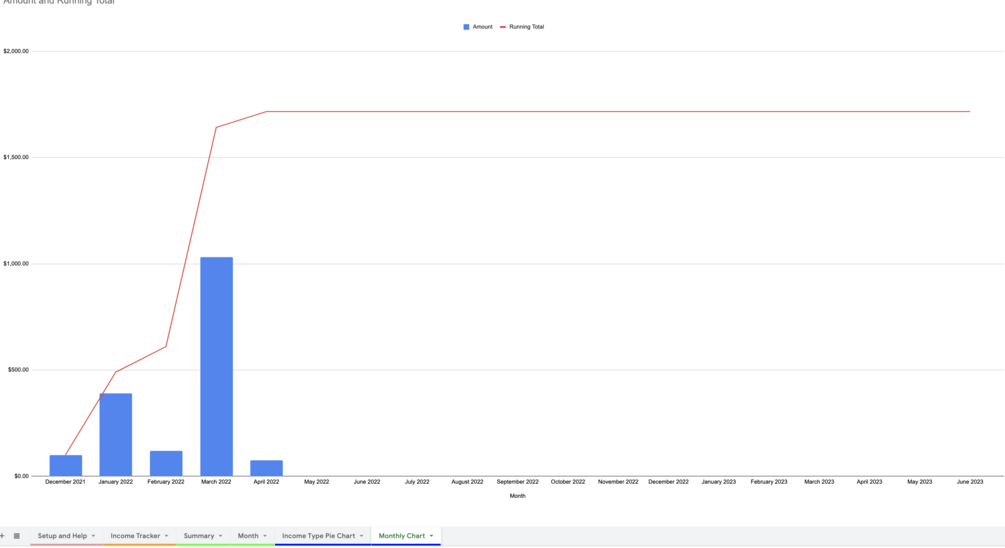Click the blue Amount legend swatch
The image size is (1005, 548).
466,27
